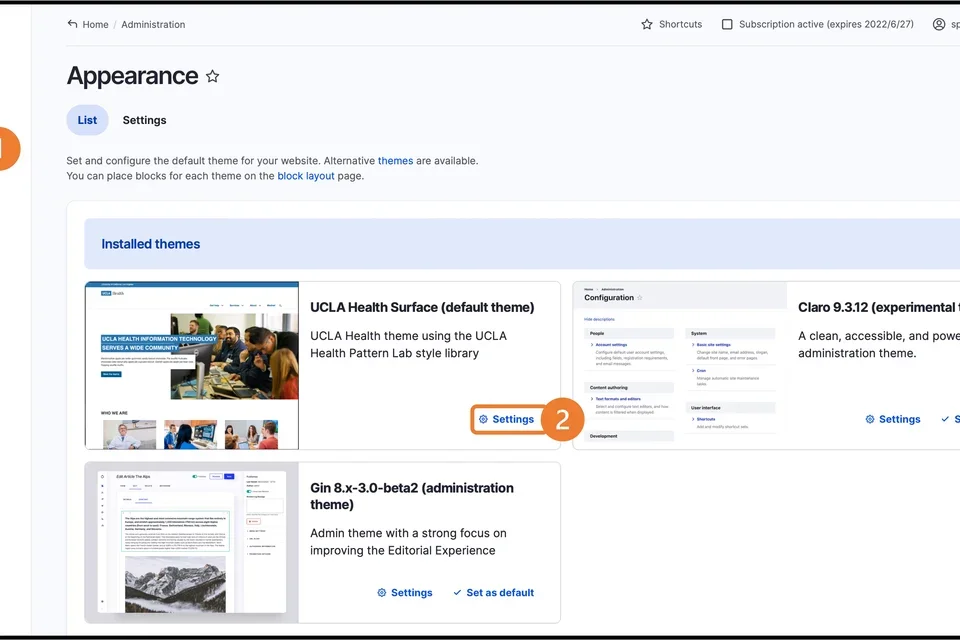Click the back arrow icon beside Home

72,24
